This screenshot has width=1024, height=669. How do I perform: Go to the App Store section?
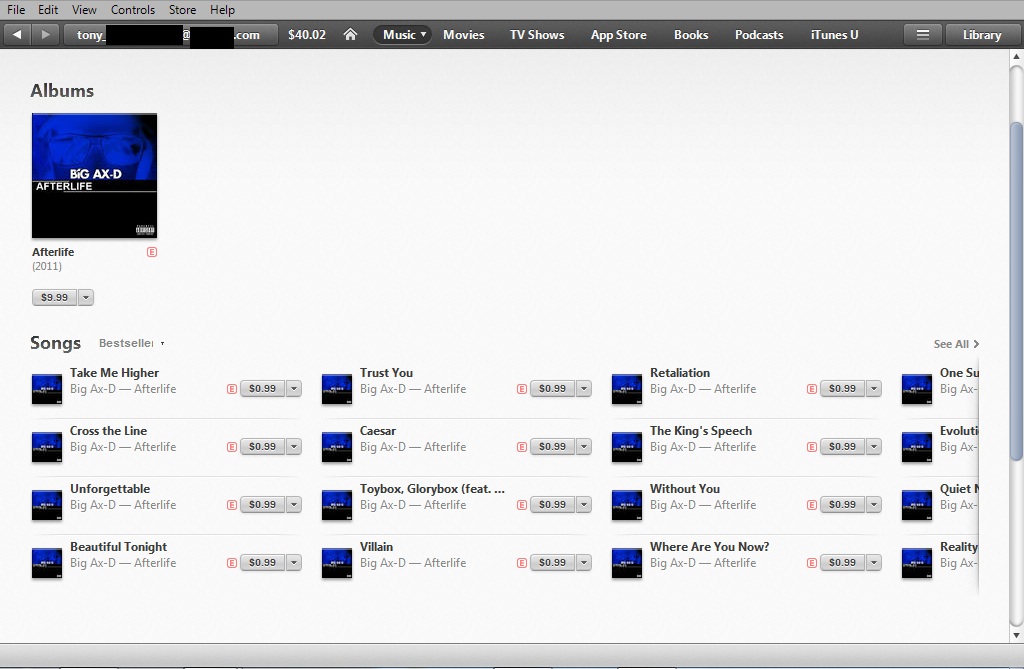click(618, 35)
